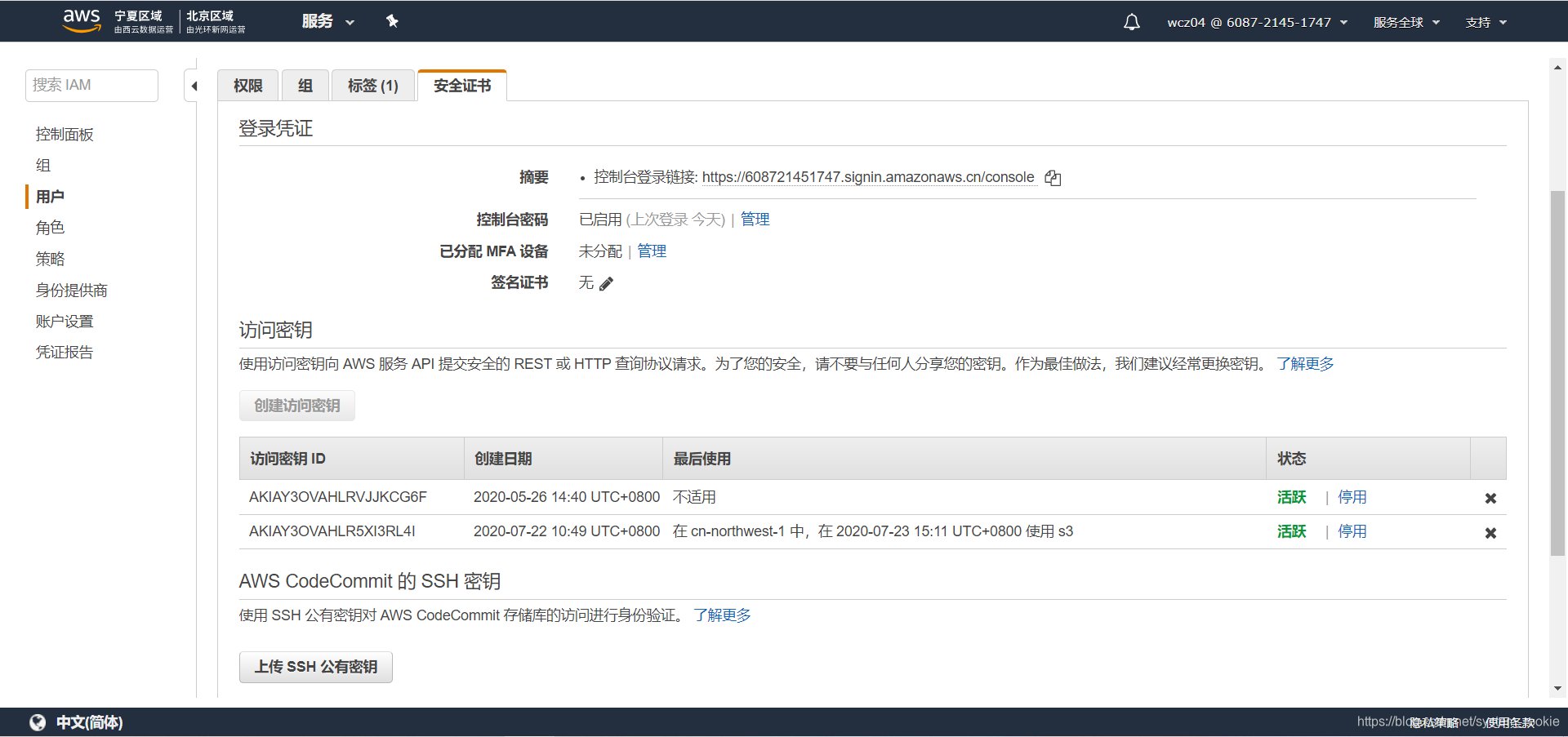Focus the 搜索 IAM search field
The width and height of the screenshot is (1568, 737).
[91, 85]
